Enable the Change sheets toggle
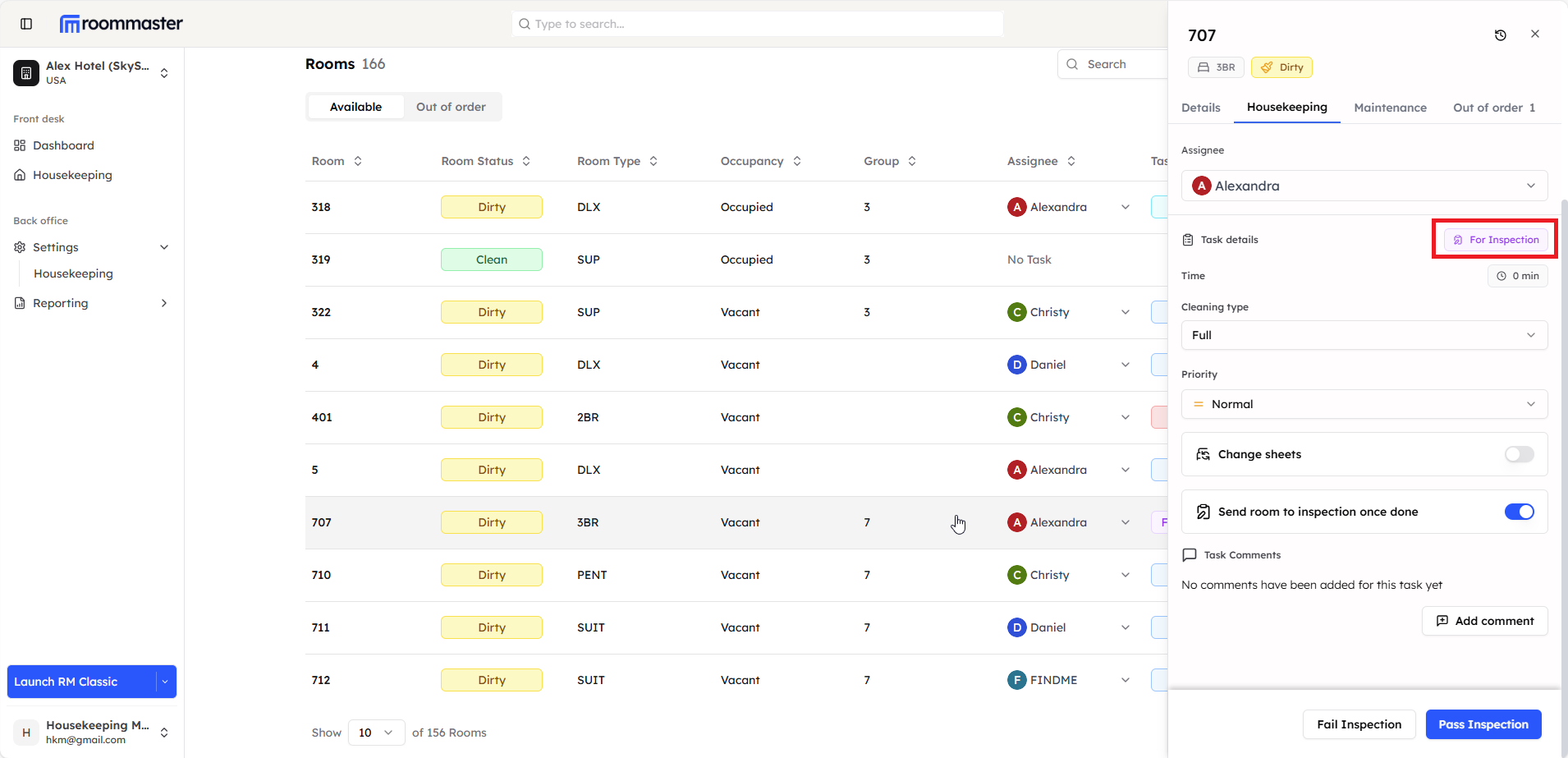This screenshot has height=758, width=1568. pos(1518,454)
